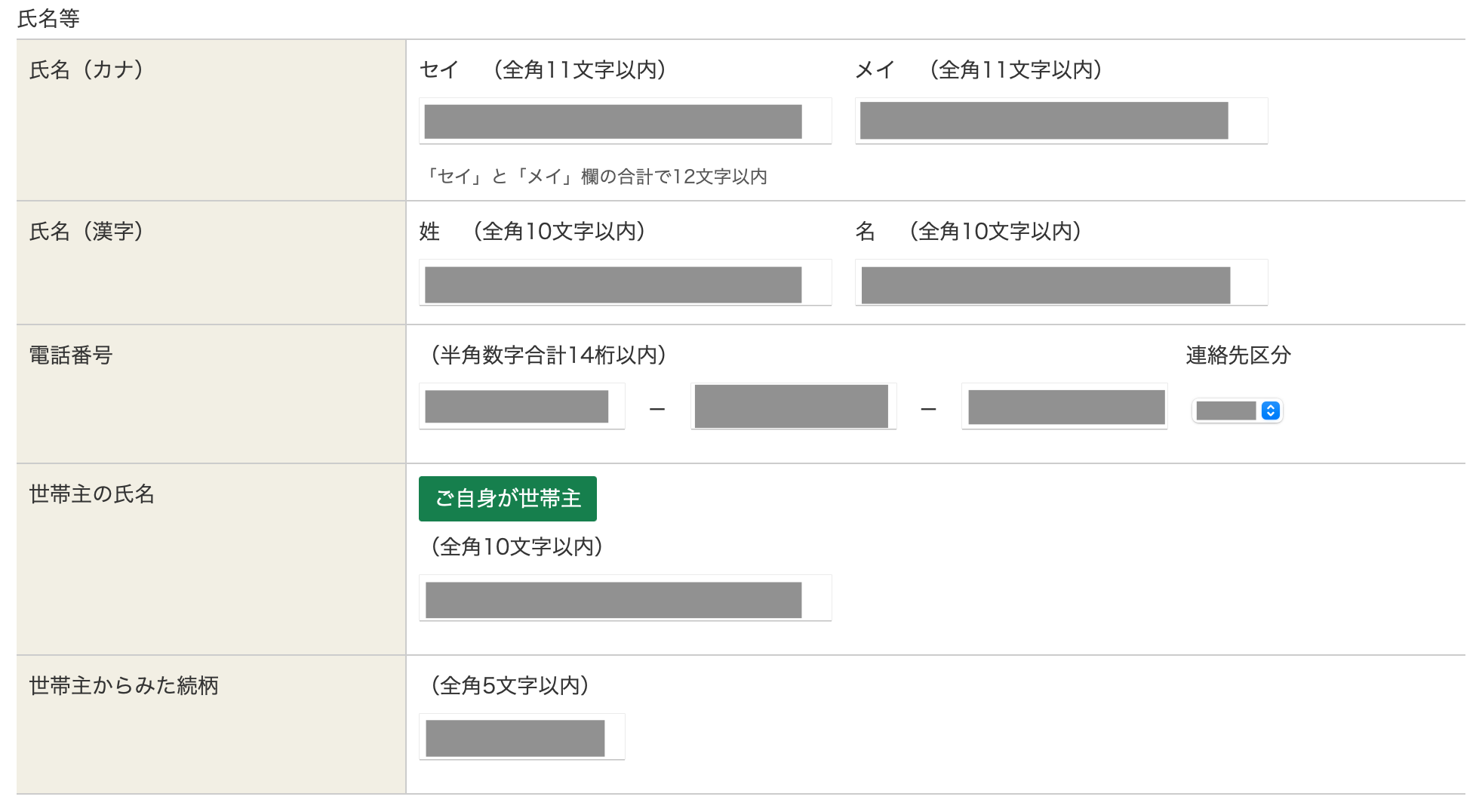This screenshot has height=812, width=1476.
Task: Click the 電話番号 row label
Action: (x=71, y=355)
